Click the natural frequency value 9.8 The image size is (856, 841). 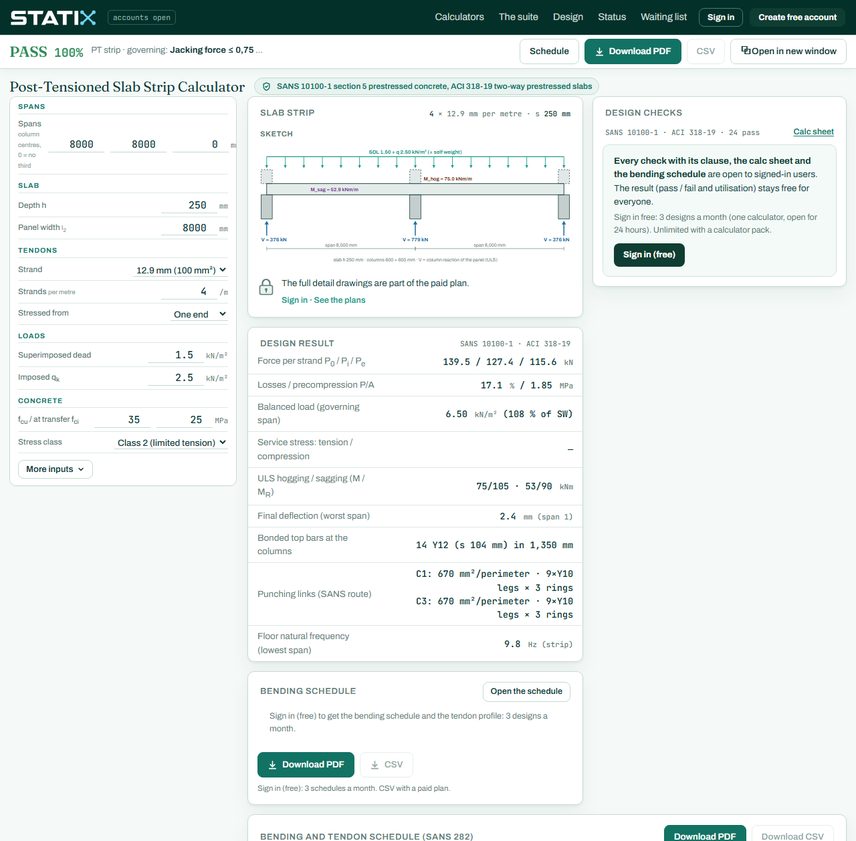coord(512,644)
